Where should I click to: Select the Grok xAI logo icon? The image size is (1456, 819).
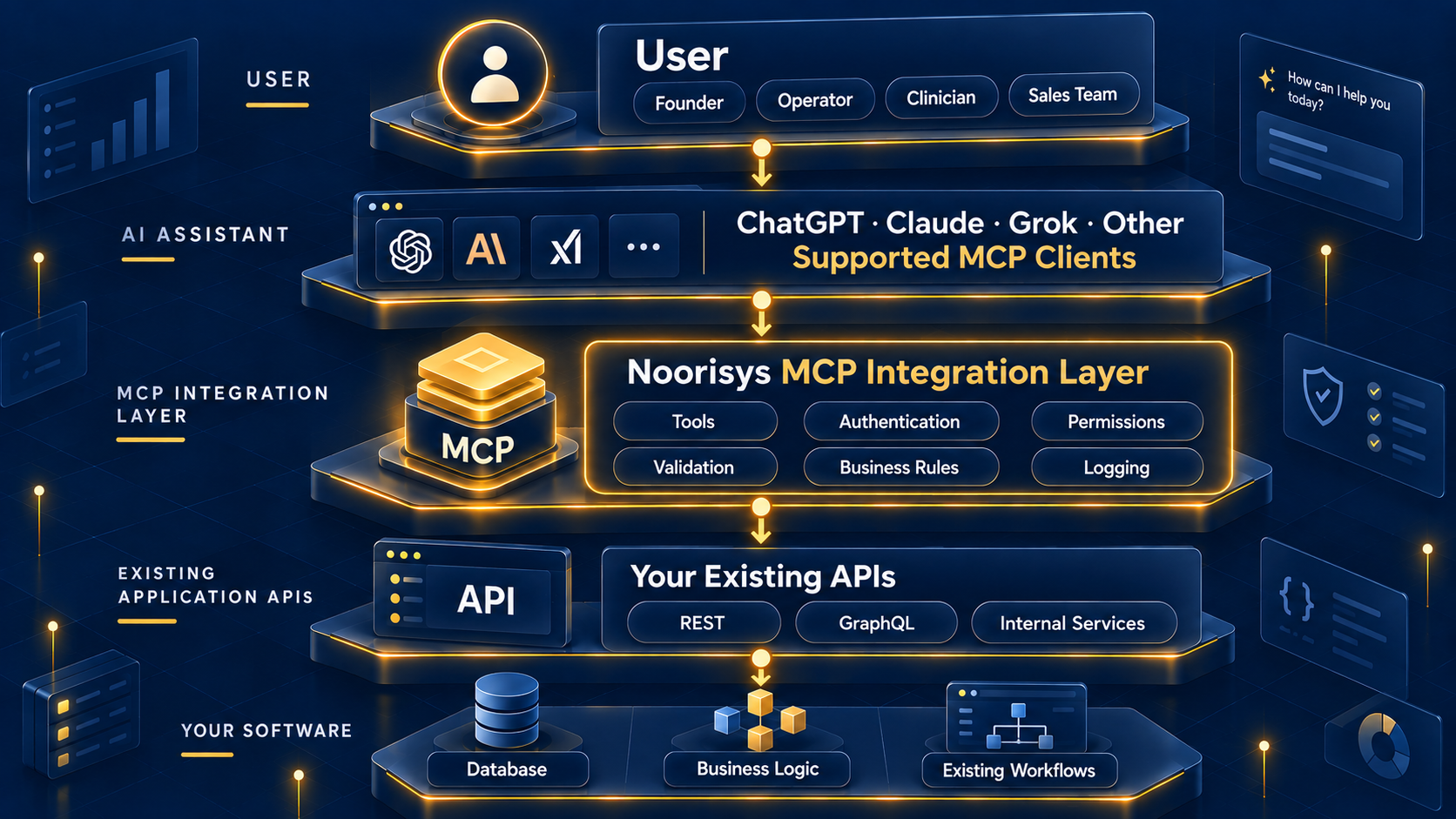(x=565, y=247)
